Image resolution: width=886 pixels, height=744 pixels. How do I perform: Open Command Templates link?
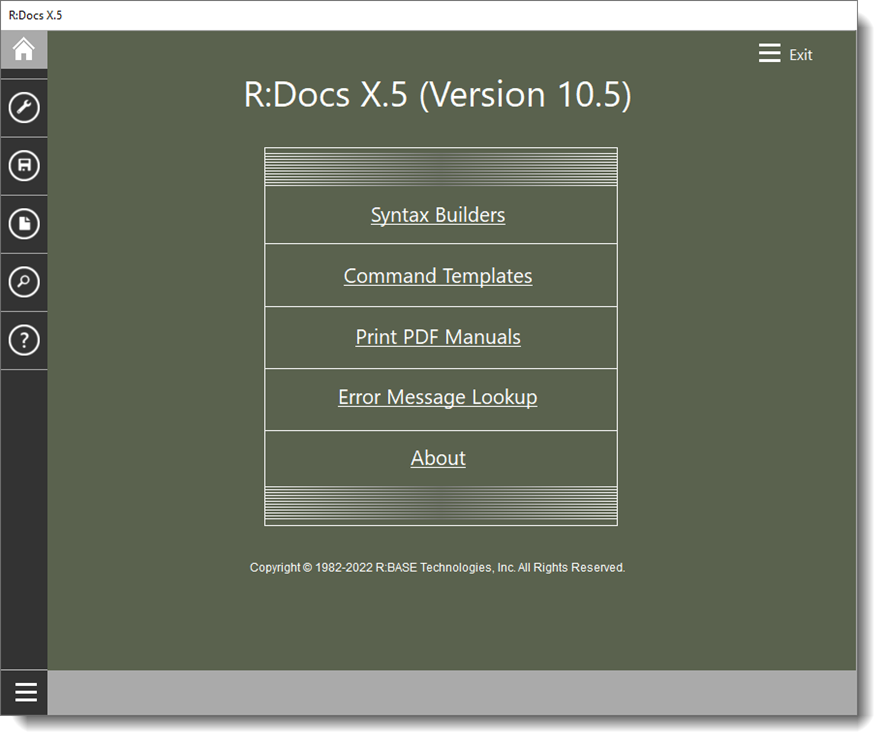pos(438,276)
